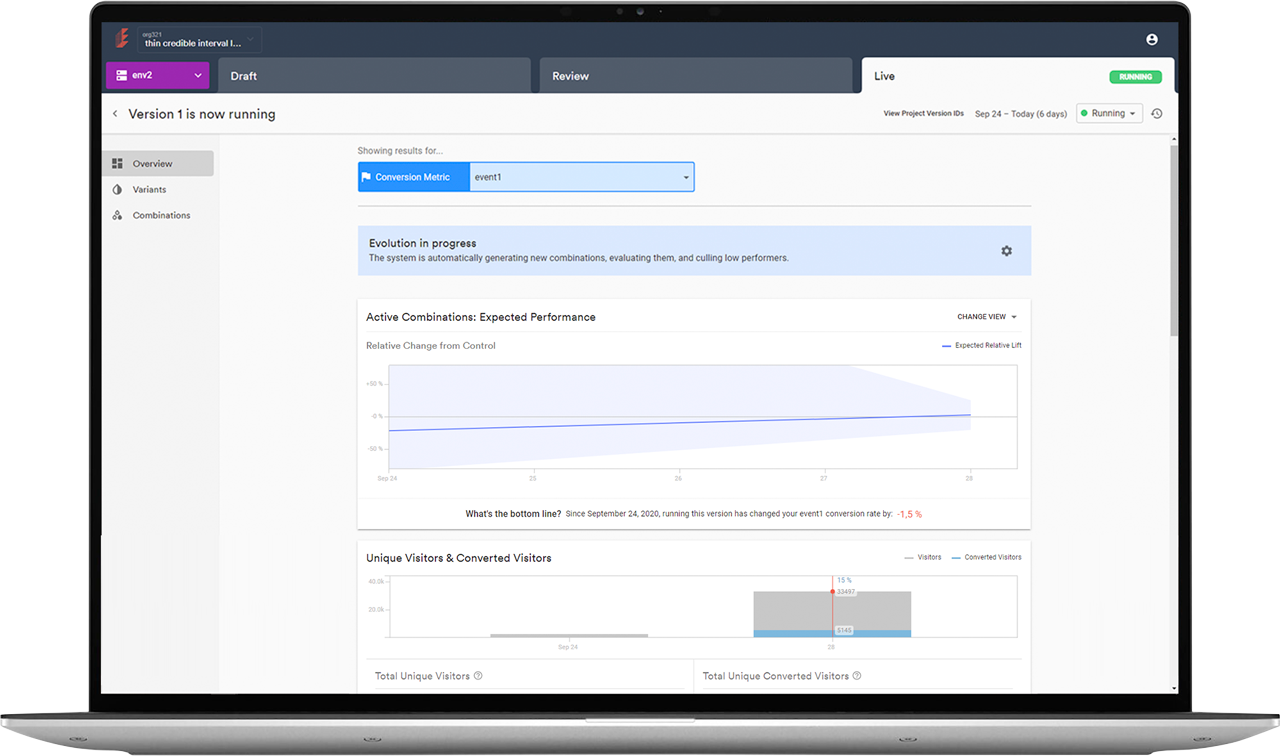Viewport: 1280px width, 756px height.
Task: Click the red marker on visitors chart
Action: [x=832, y=592]
